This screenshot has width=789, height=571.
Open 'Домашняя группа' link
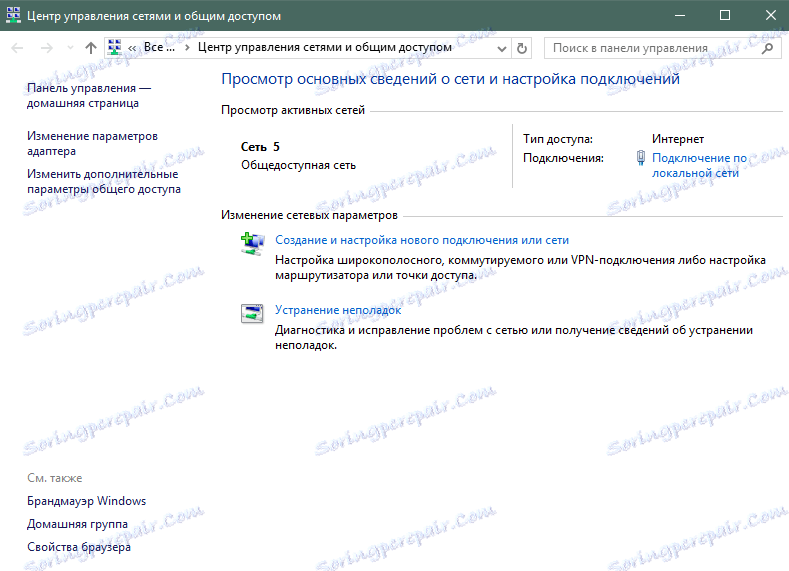point(77,524)
